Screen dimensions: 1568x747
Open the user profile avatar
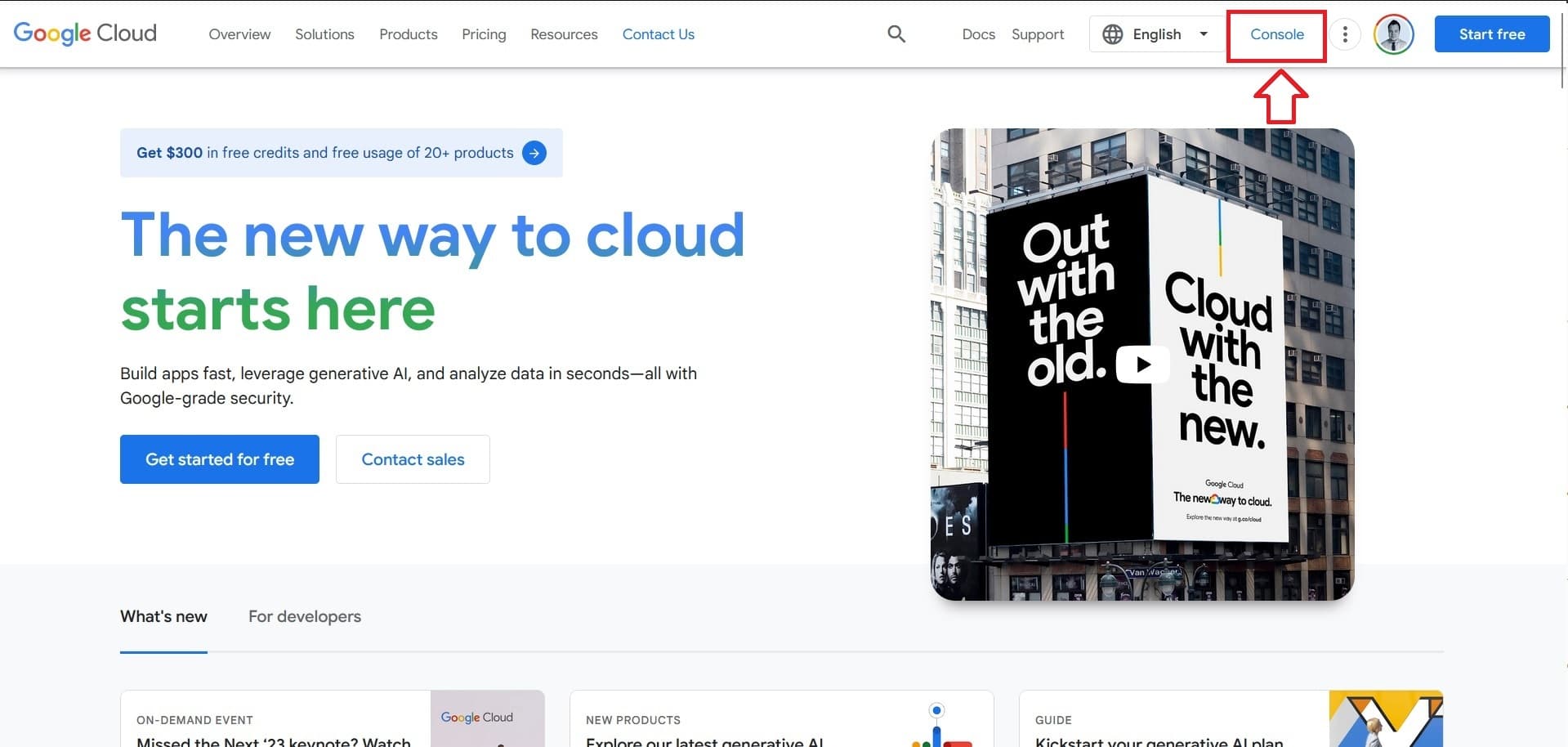[x=1393, y=34]
